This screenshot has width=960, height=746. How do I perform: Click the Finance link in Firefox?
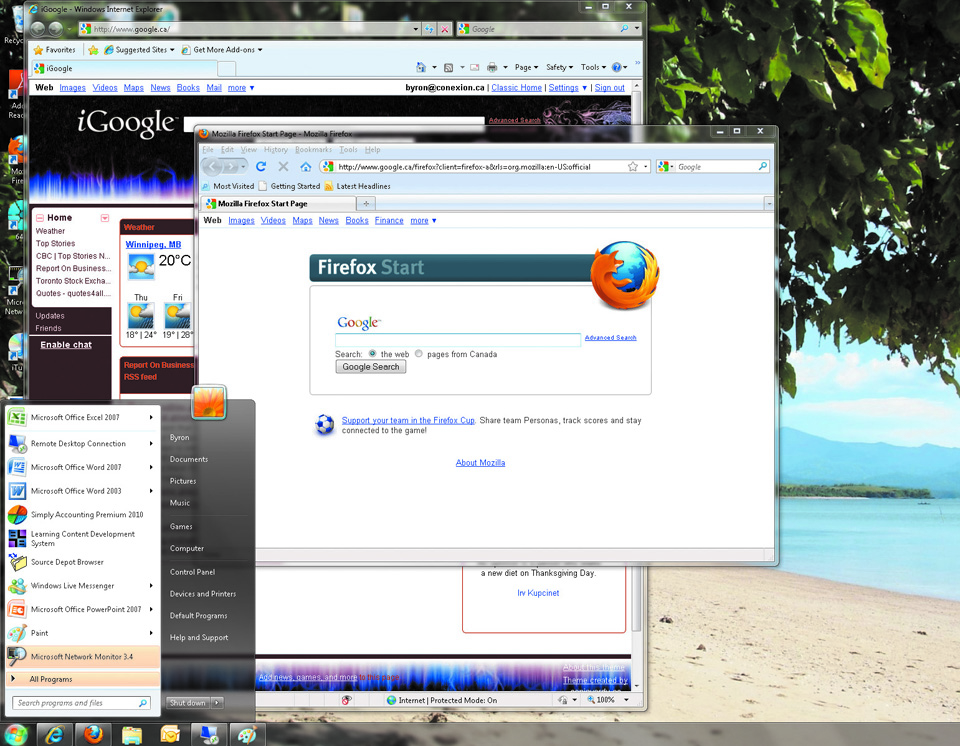point(389,220)
